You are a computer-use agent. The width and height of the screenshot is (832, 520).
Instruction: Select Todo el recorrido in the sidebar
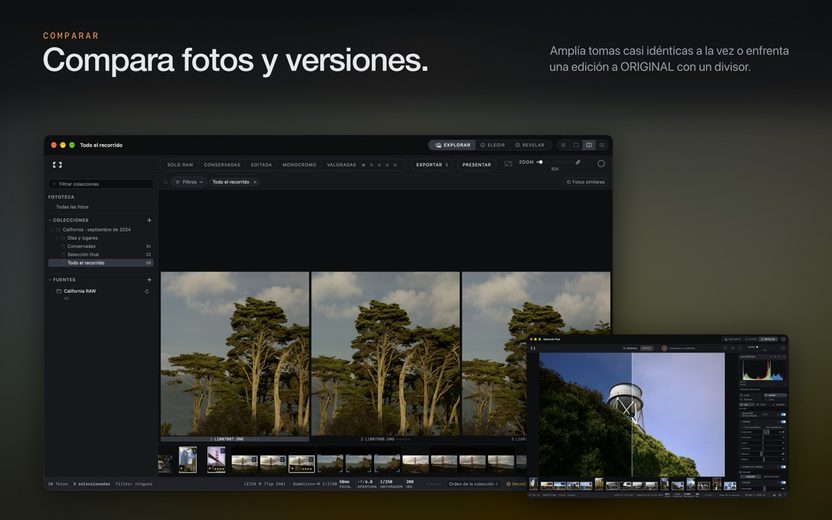pos(101,263)
